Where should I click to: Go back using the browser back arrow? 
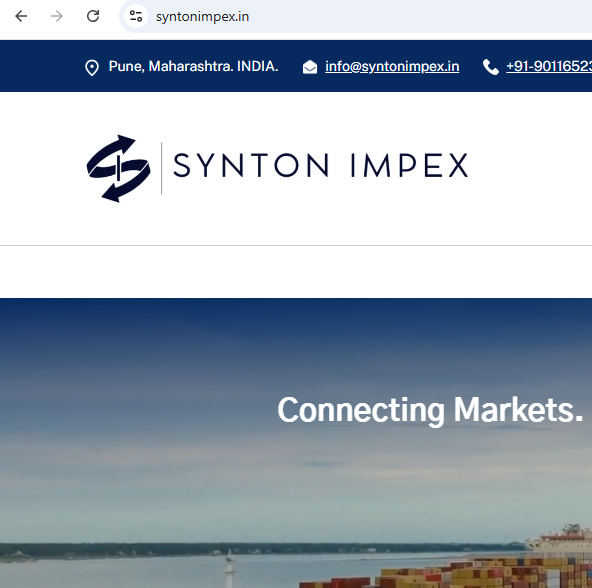point(21,16)
